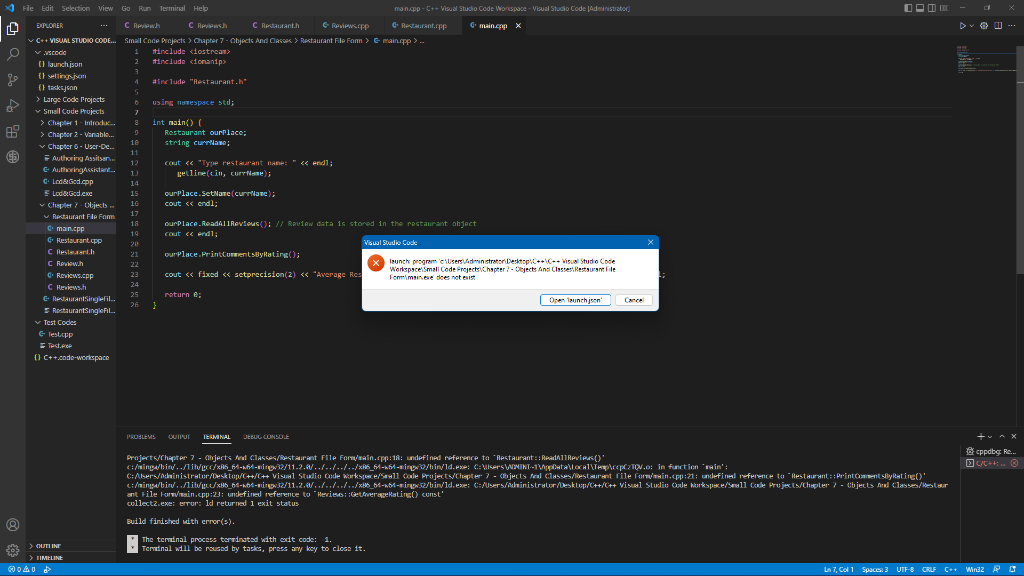Click Spaces: 3 indentation setting
The width and height of the screenshot is (1024, 576).
pos(875,569)
